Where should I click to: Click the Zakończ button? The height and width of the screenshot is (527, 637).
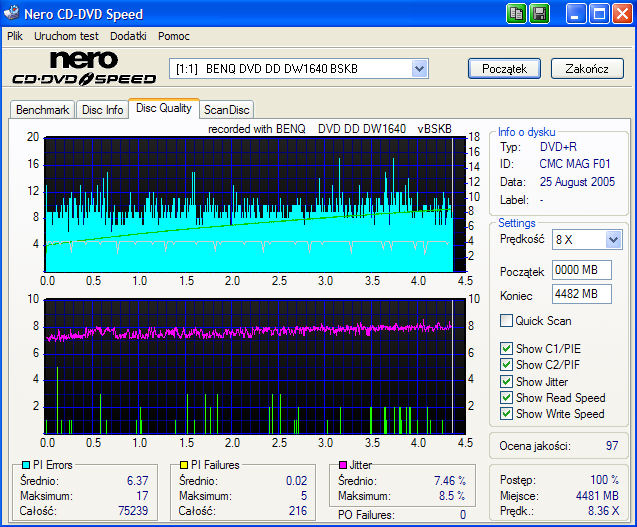tap(587, 69)
